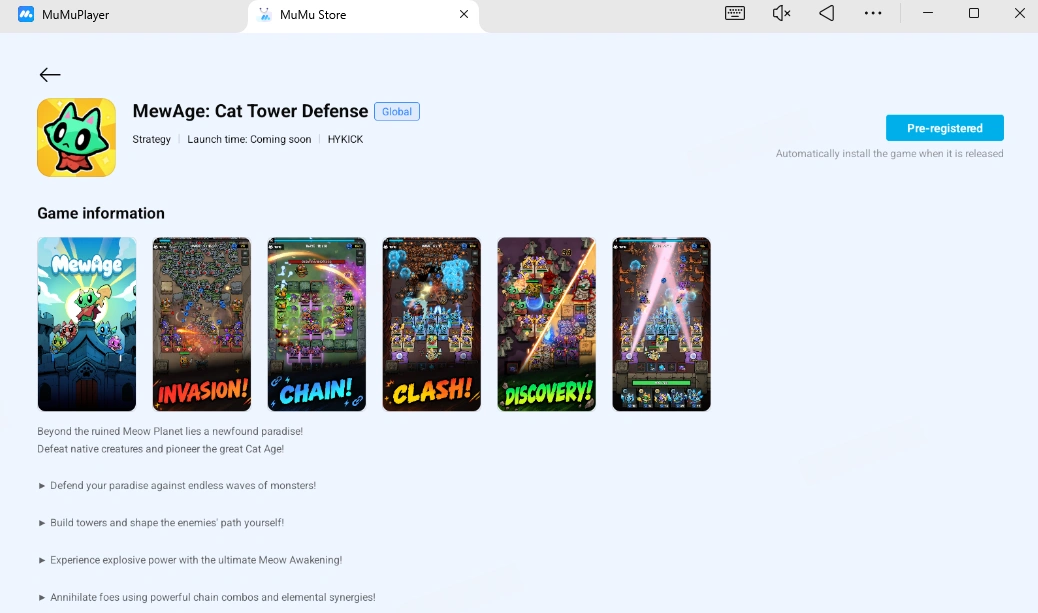Toggle the muted speaker icon
This screenshot has height=613, width=1038.
click(781, 13)
